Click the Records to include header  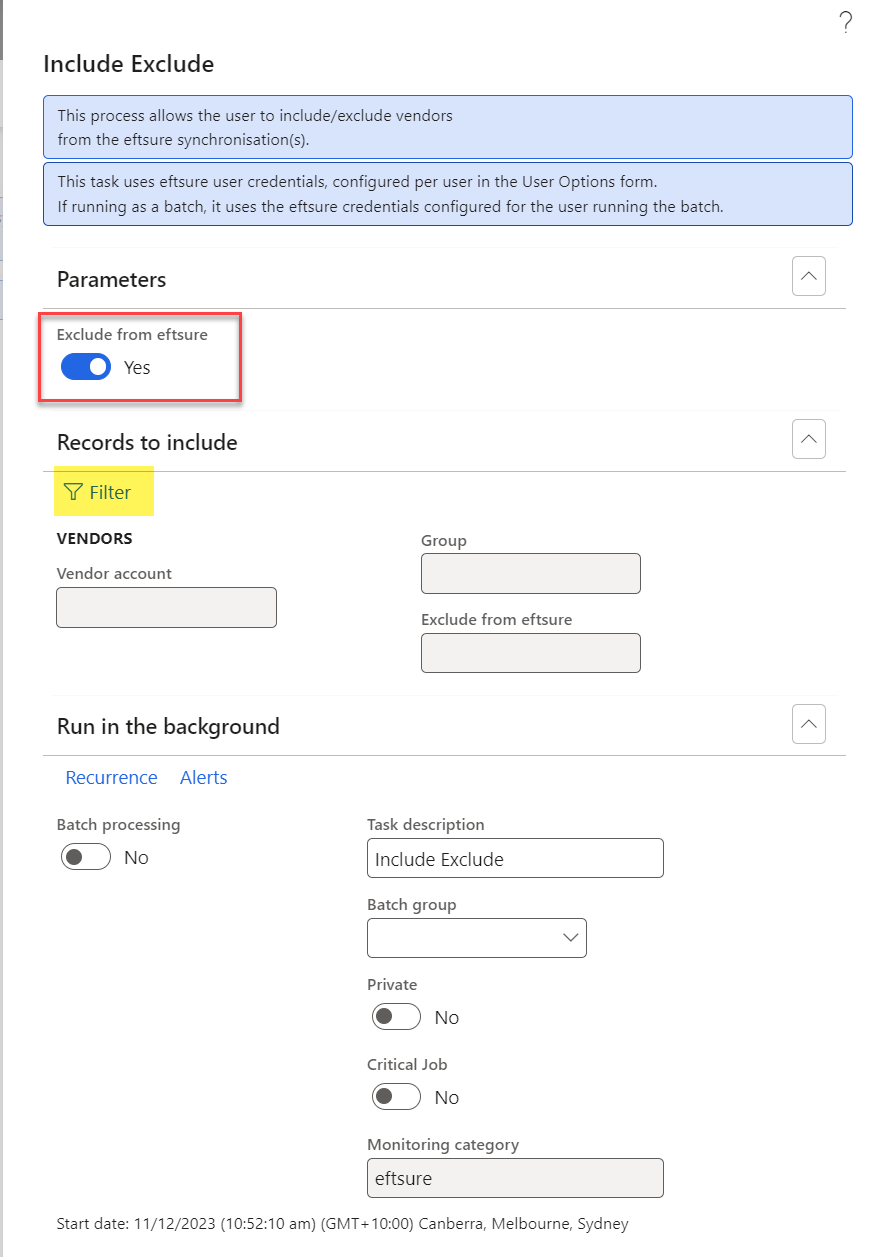(x=147, y=442)
